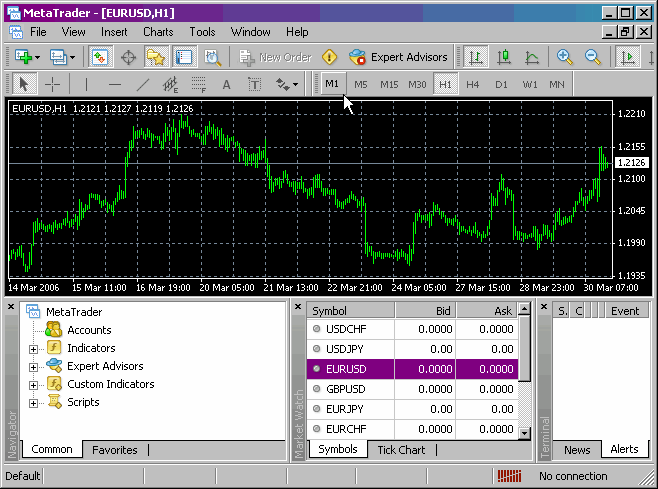Select the USDJPY symbol row
The height and width of the screenshot is (489, 658).
coord(413,349)
